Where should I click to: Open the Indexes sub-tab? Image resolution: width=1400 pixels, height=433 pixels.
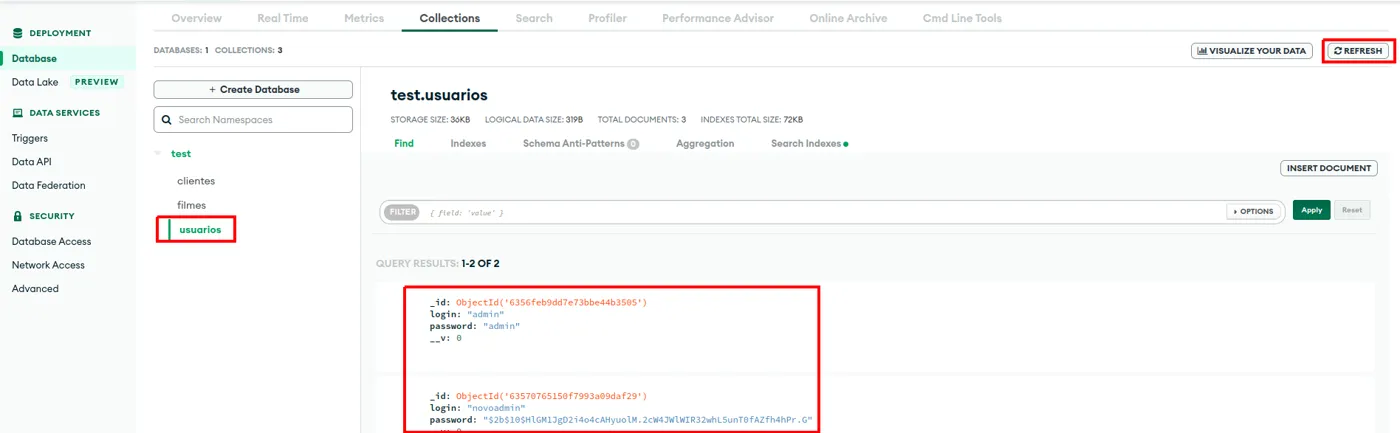coord(468,144)
